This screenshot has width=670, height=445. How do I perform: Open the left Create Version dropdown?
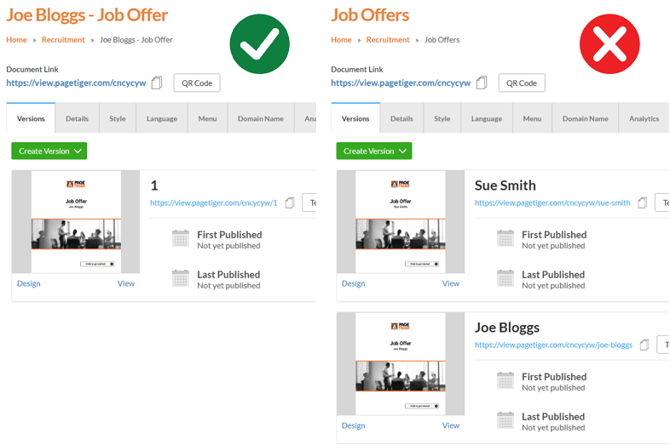49,151
